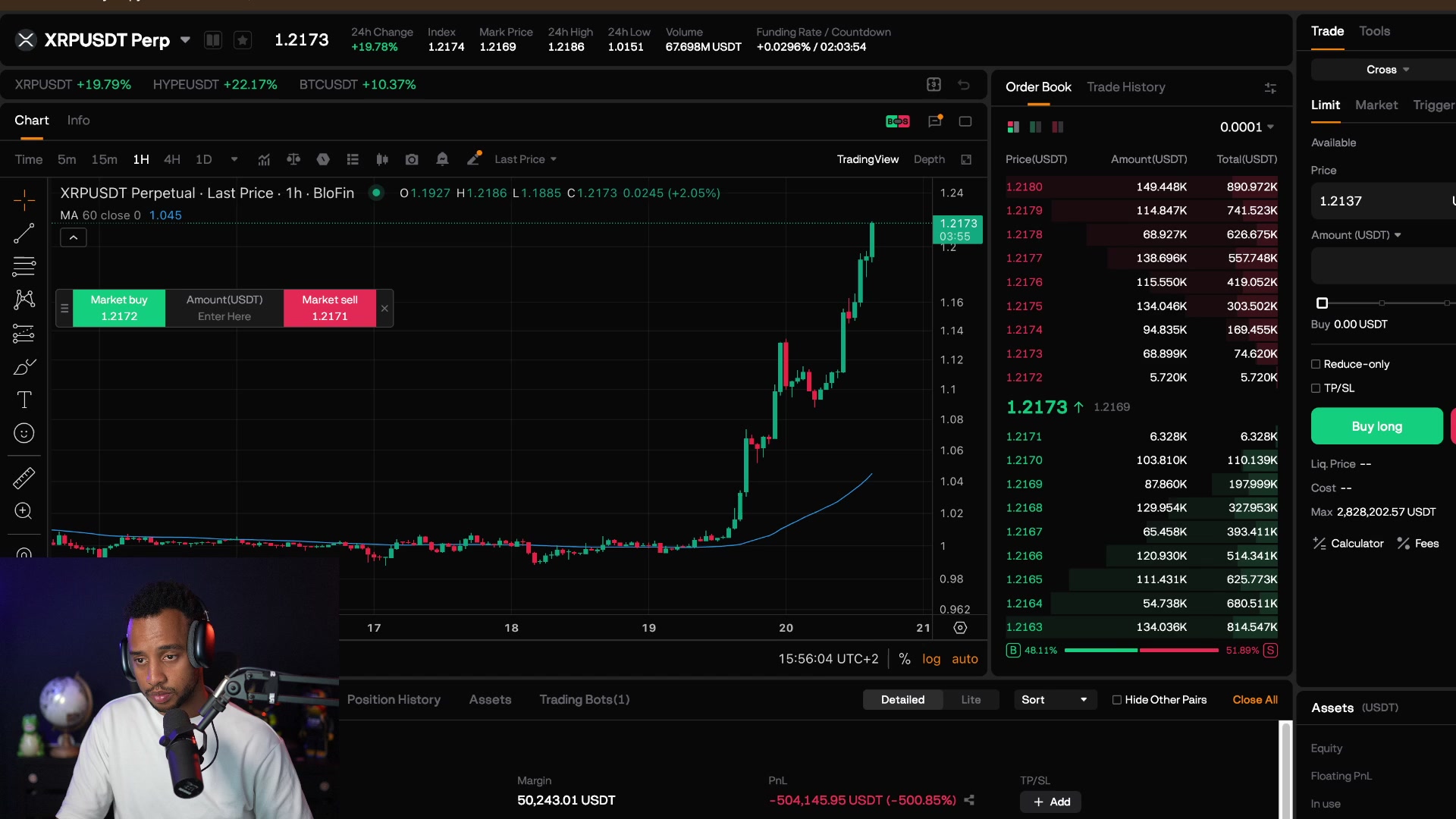Open order book settings sliders icon

point(1270,88)
